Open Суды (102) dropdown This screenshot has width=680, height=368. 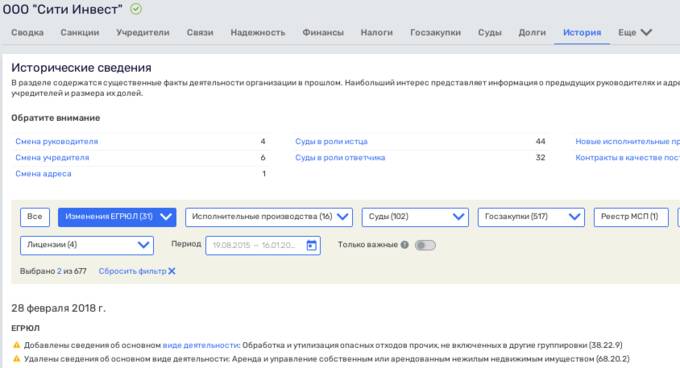tap(415, 217)
